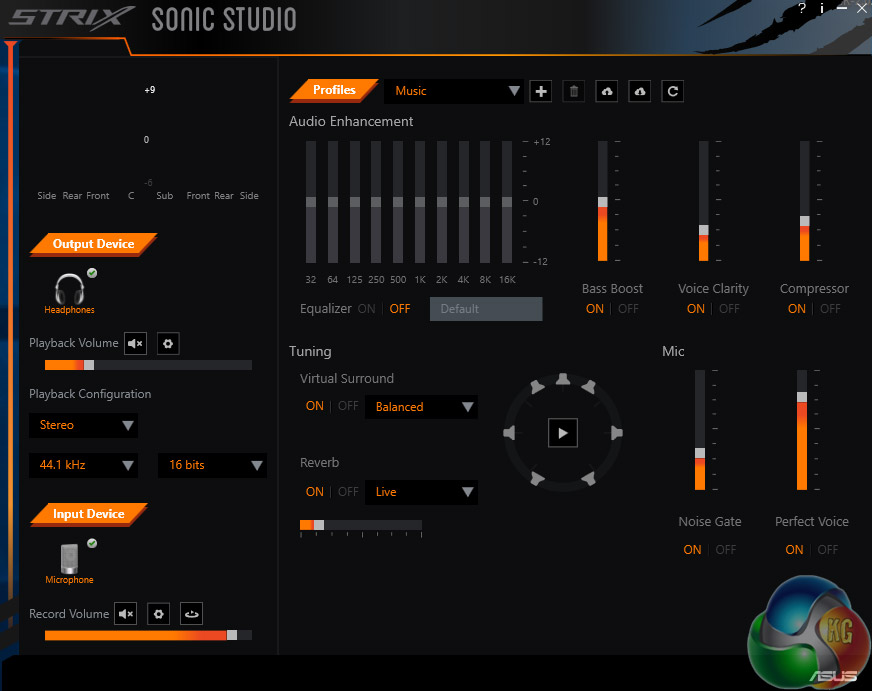Turn Noise Gate OFF
This screenshot has width=872, height=691.
[726, 549]
